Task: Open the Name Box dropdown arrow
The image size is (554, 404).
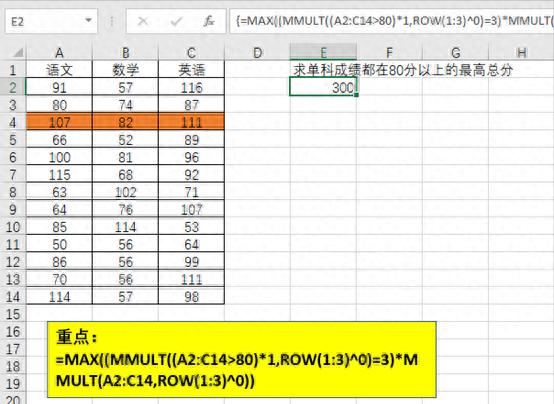Action: tap(88, 21)
